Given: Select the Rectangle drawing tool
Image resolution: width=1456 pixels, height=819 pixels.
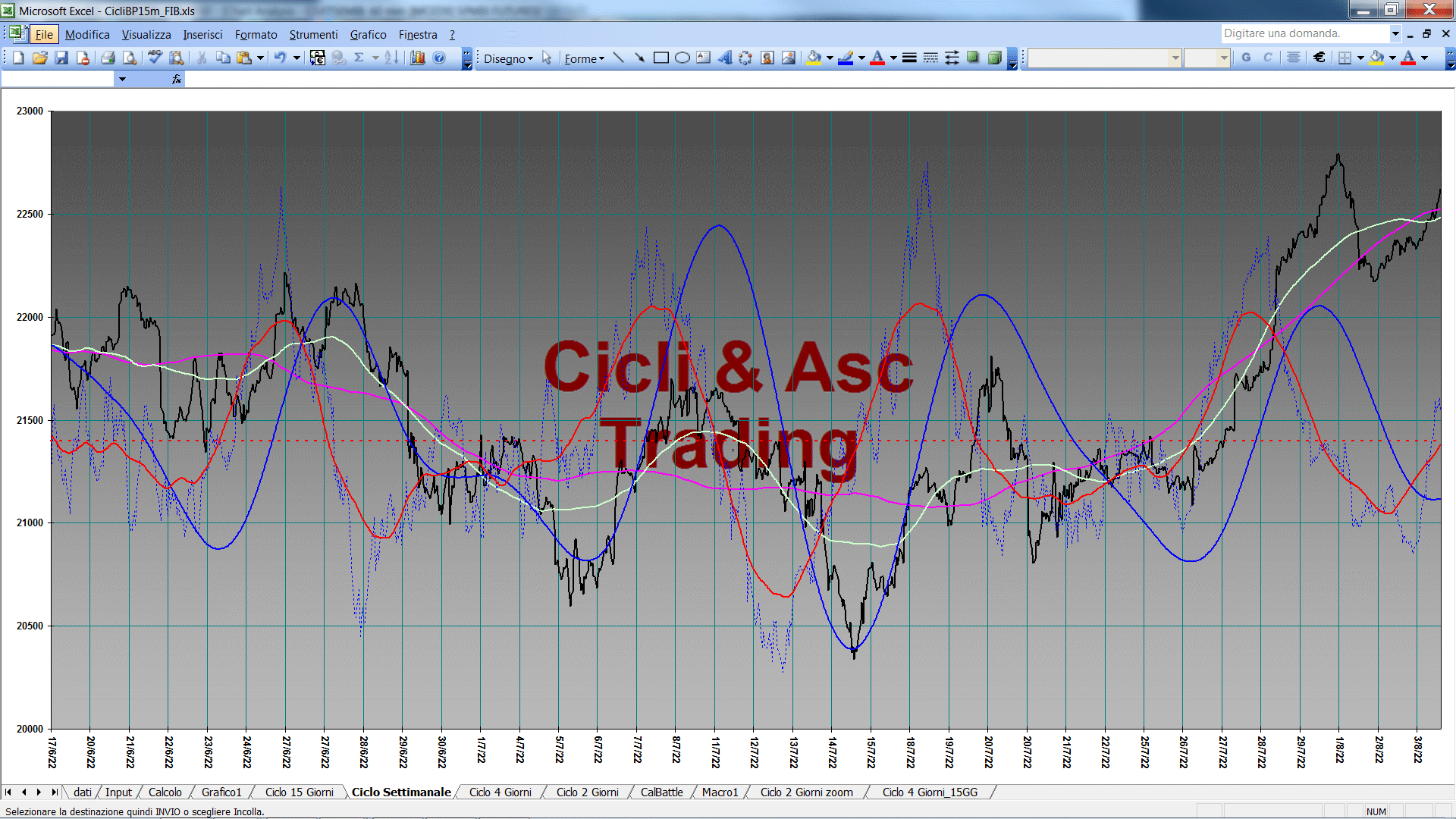Looking at the screenshot, I should 661,58.
